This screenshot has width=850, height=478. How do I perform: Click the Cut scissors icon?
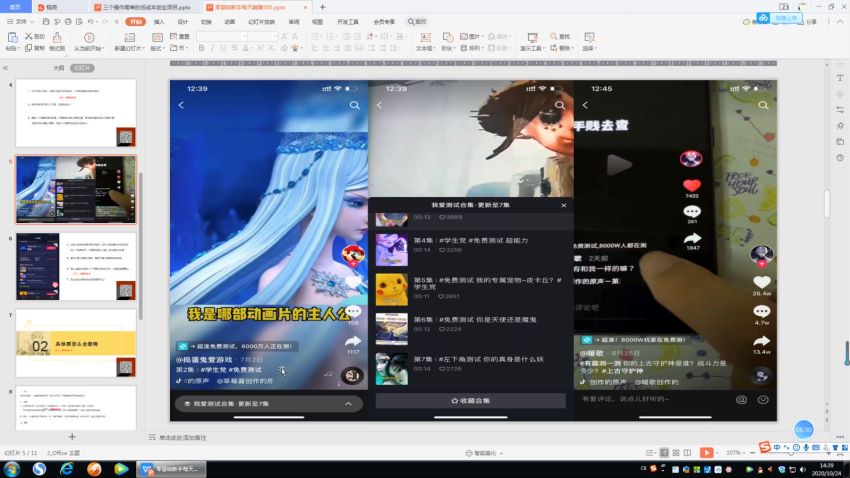[x=29, y=36]
